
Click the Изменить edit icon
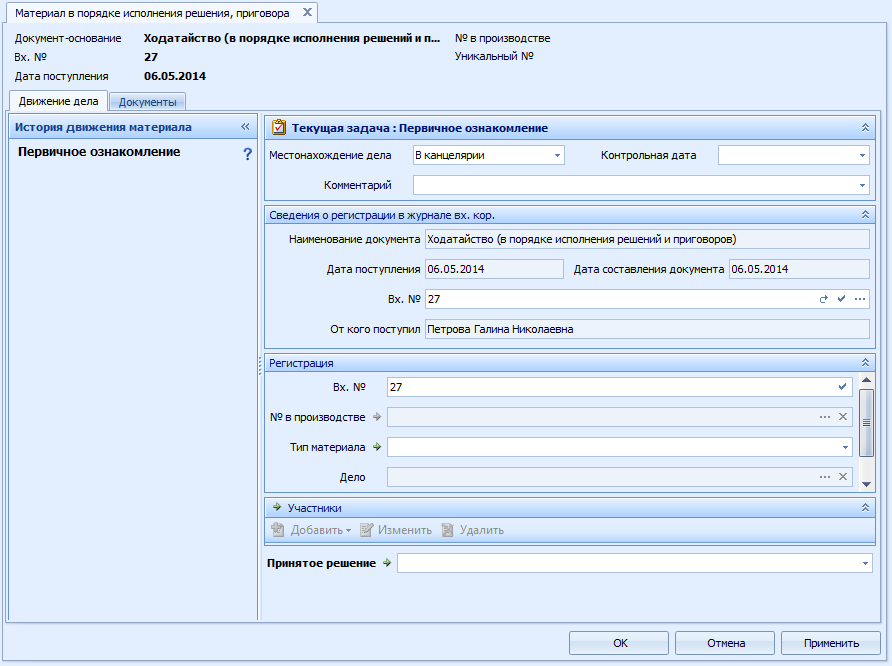366,530
